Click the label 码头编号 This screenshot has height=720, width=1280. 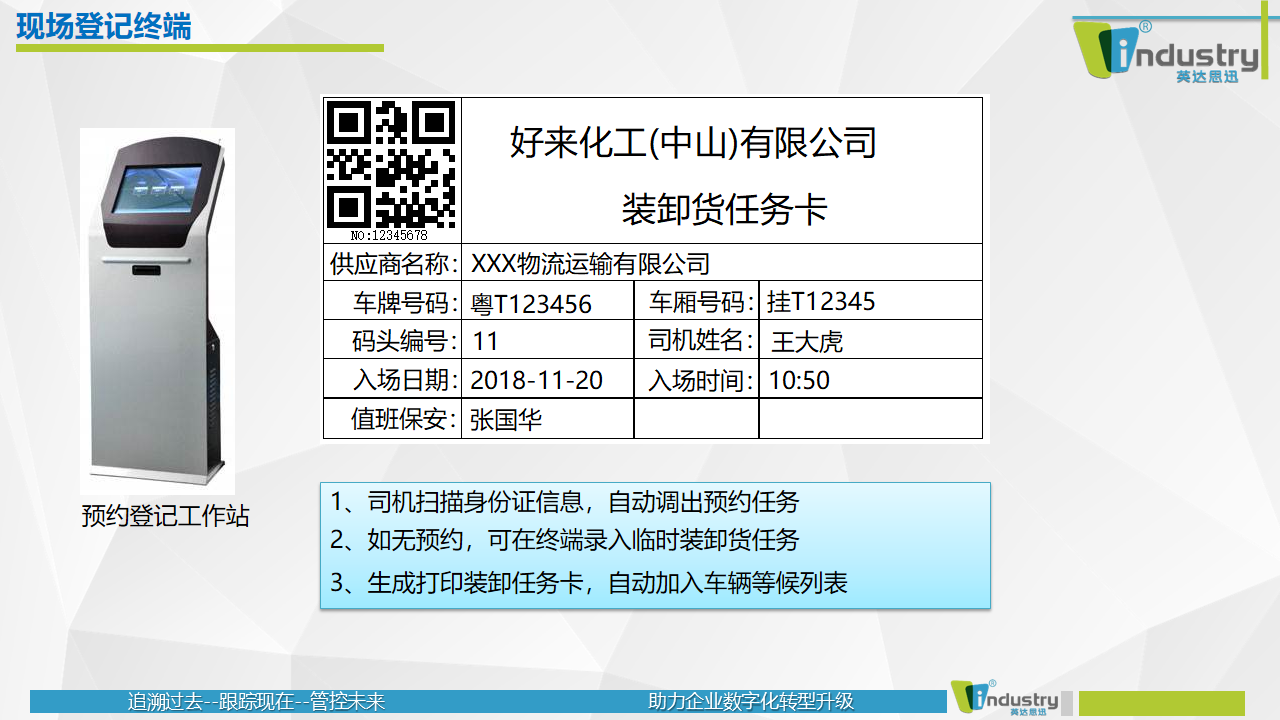[x=405, y=341]
